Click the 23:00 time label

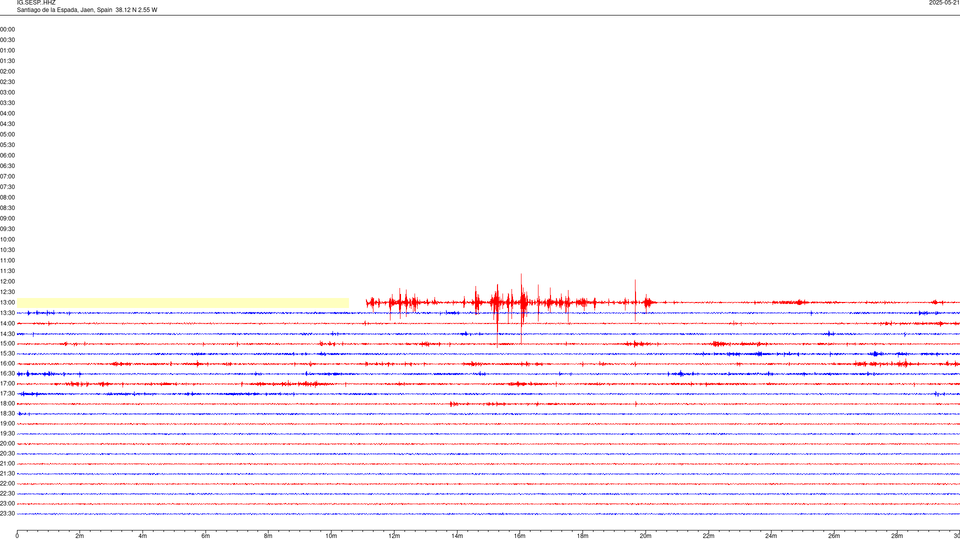[x=7, y=503]
